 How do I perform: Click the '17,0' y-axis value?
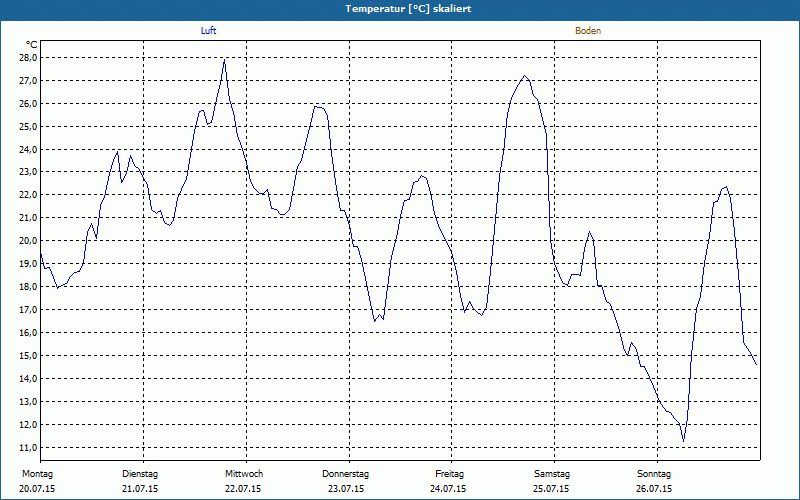point(28,310)
